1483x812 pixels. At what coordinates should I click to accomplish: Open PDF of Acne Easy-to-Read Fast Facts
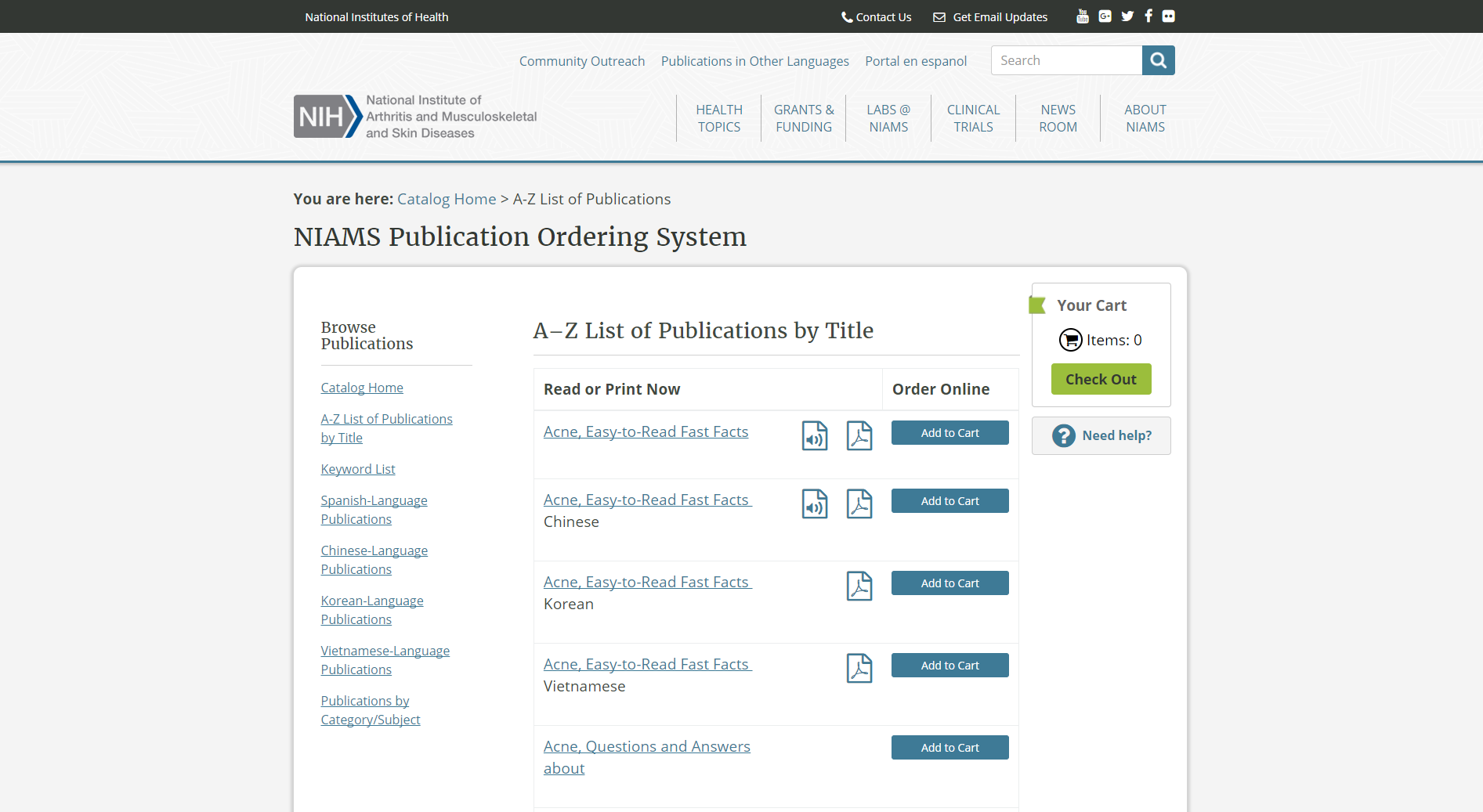coord(859,436)
